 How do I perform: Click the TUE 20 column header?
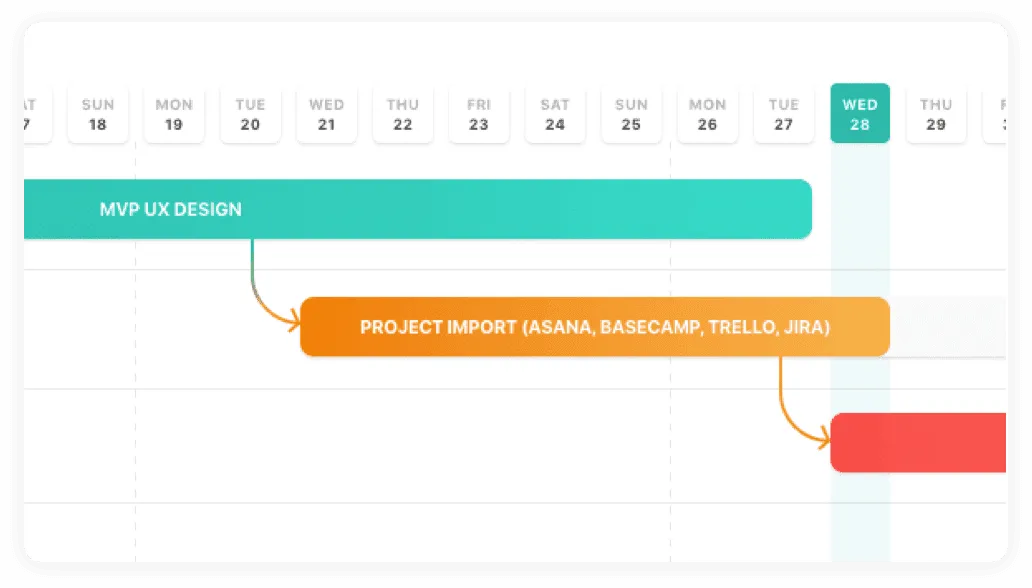249,112
